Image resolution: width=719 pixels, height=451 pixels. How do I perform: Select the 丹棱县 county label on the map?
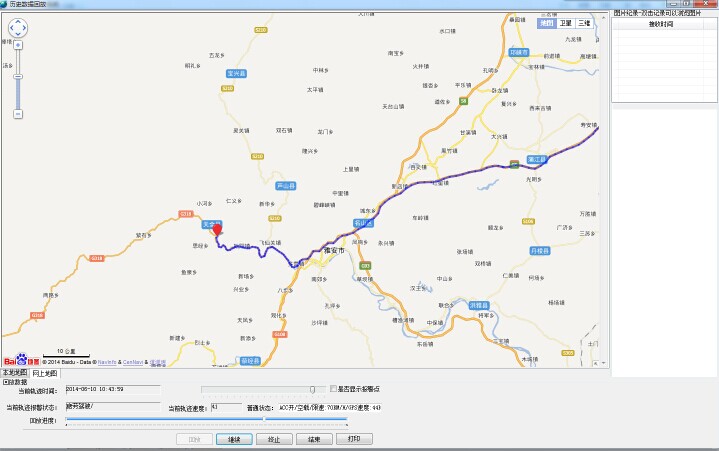coord(540,251)
